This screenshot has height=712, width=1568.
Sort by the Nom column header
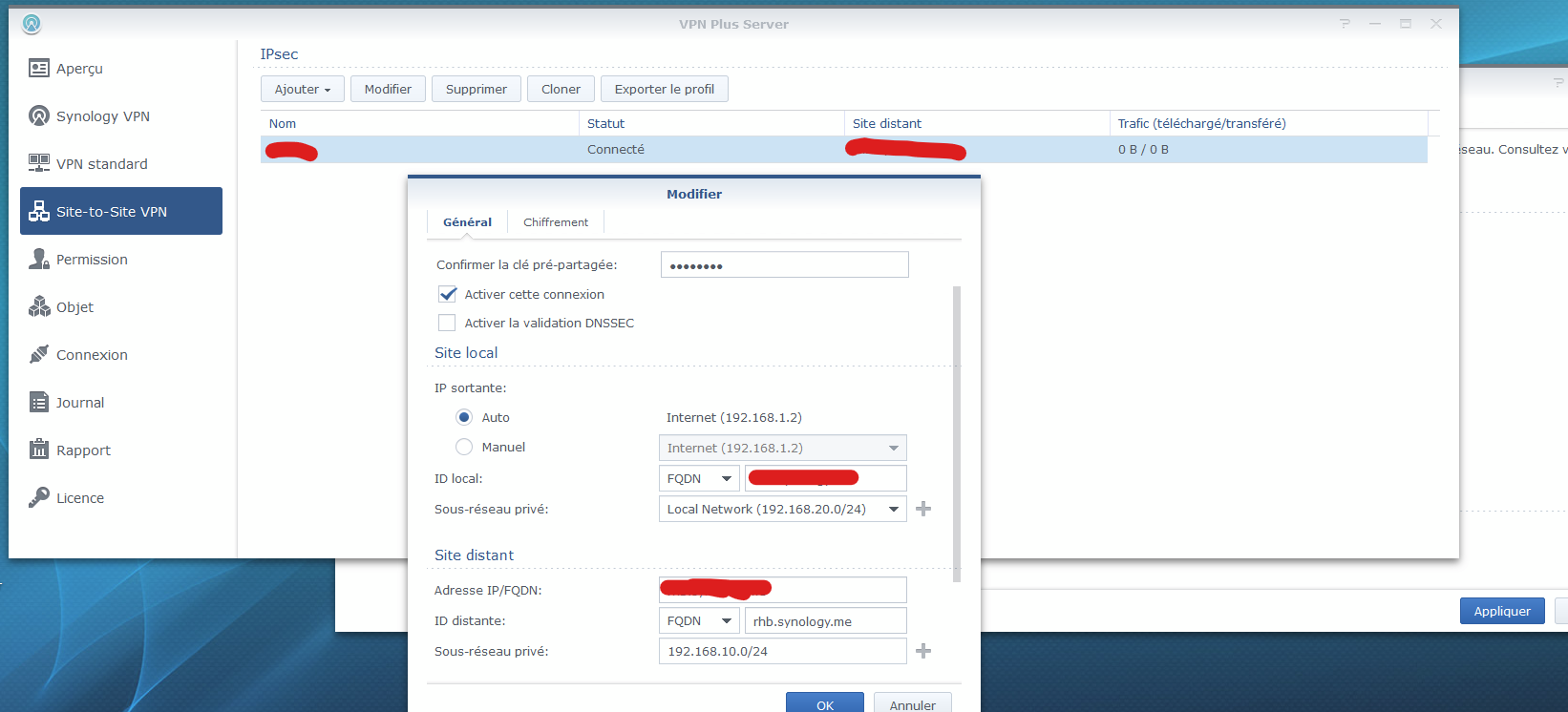(x=419, y=123)
